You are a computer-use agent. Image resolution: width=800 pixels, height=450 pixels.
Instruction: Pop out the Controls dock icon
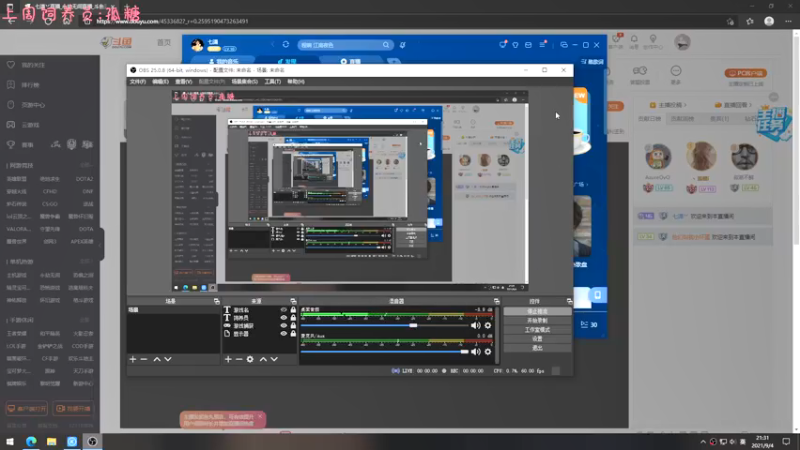(x=569, y=301)
